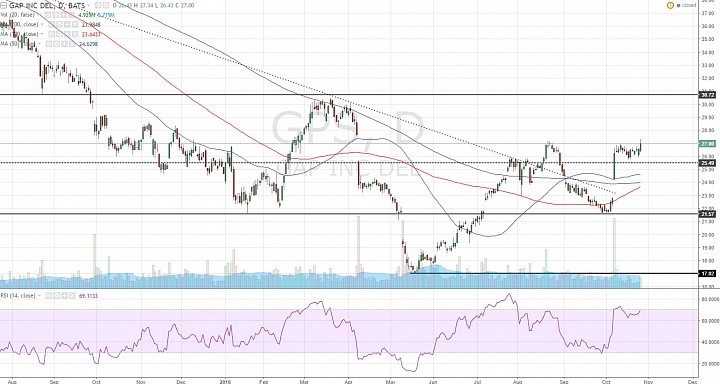Hide the MA line valued 23.9848
The image size is (720, 384).
point(51,24)
